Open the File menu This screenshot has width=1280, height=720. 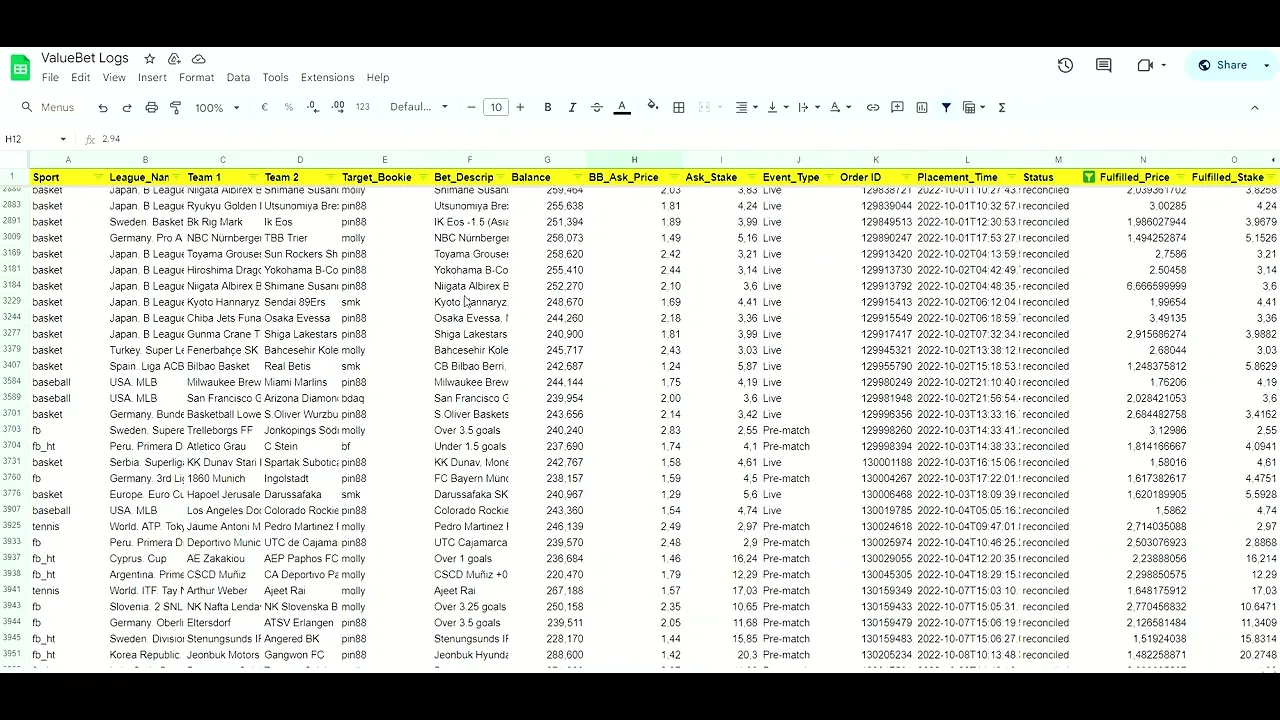50,77
